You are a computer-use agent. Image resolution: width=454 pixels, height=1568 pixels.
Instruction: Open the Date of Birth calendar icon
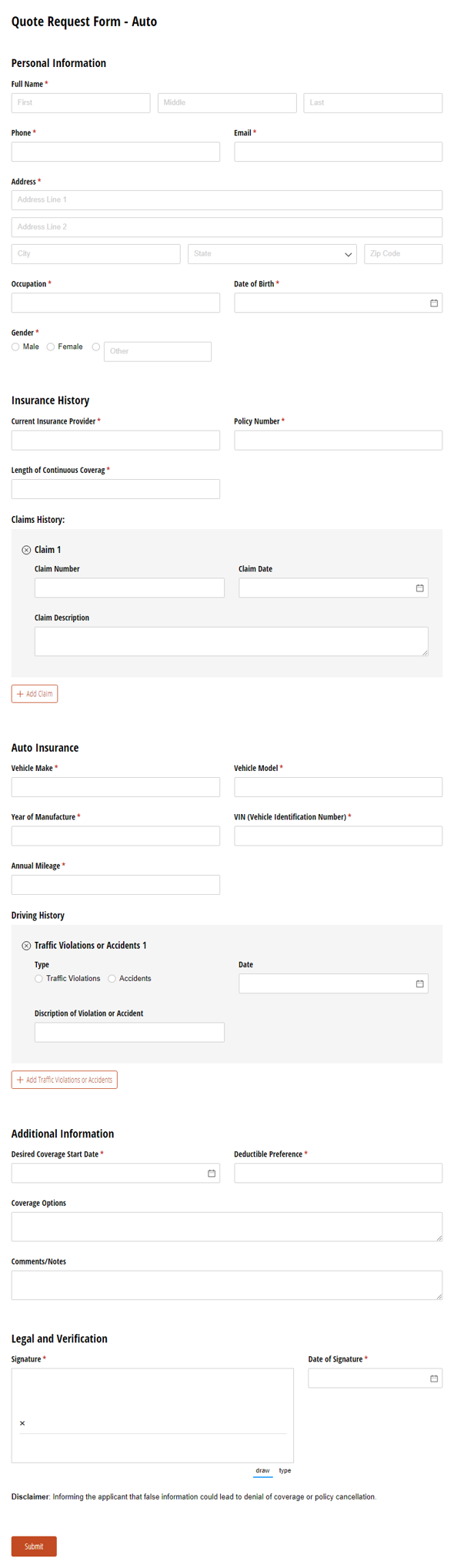pos(434,303)
